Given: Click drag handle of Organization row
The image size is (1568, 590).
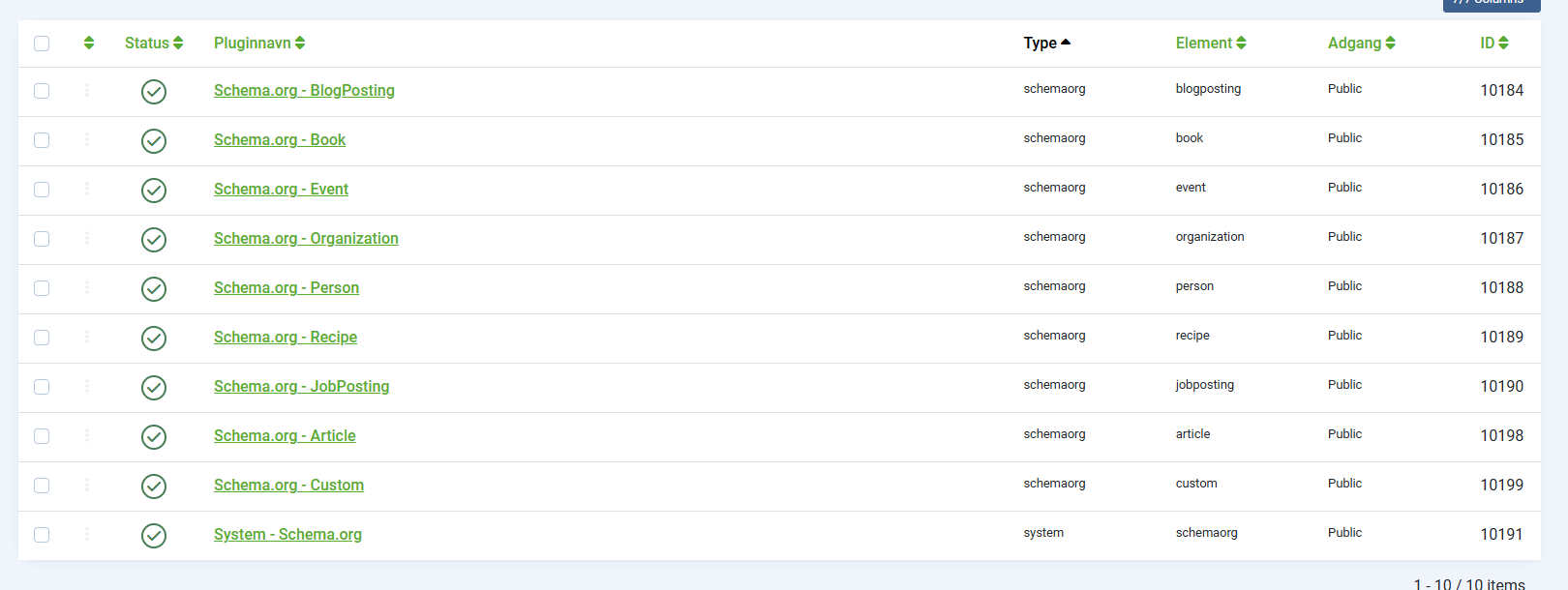Looking at the screenshot, I should click(87, 238).
